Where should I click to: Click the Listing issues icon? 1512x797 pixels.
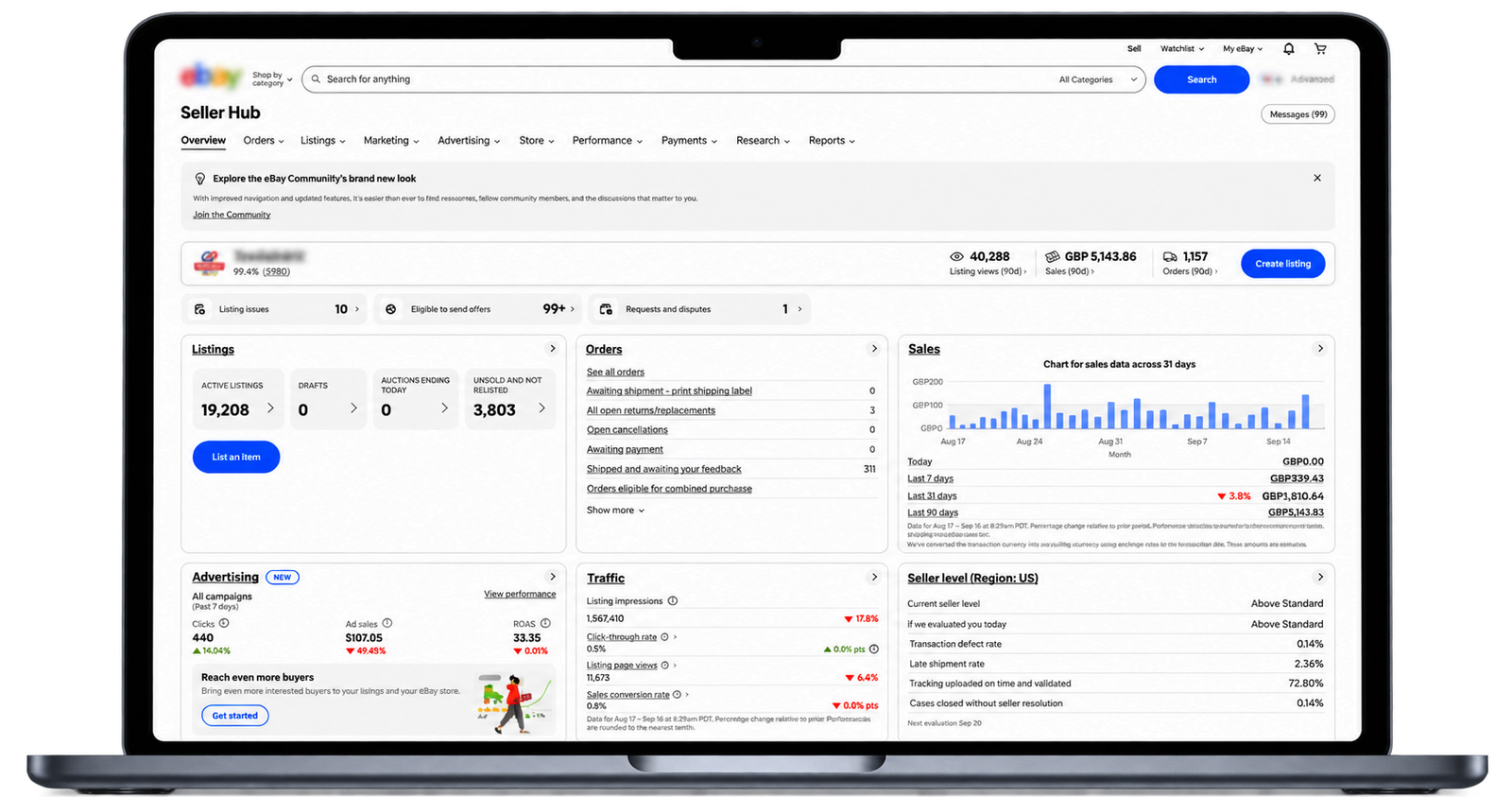[x=199, y=309]
